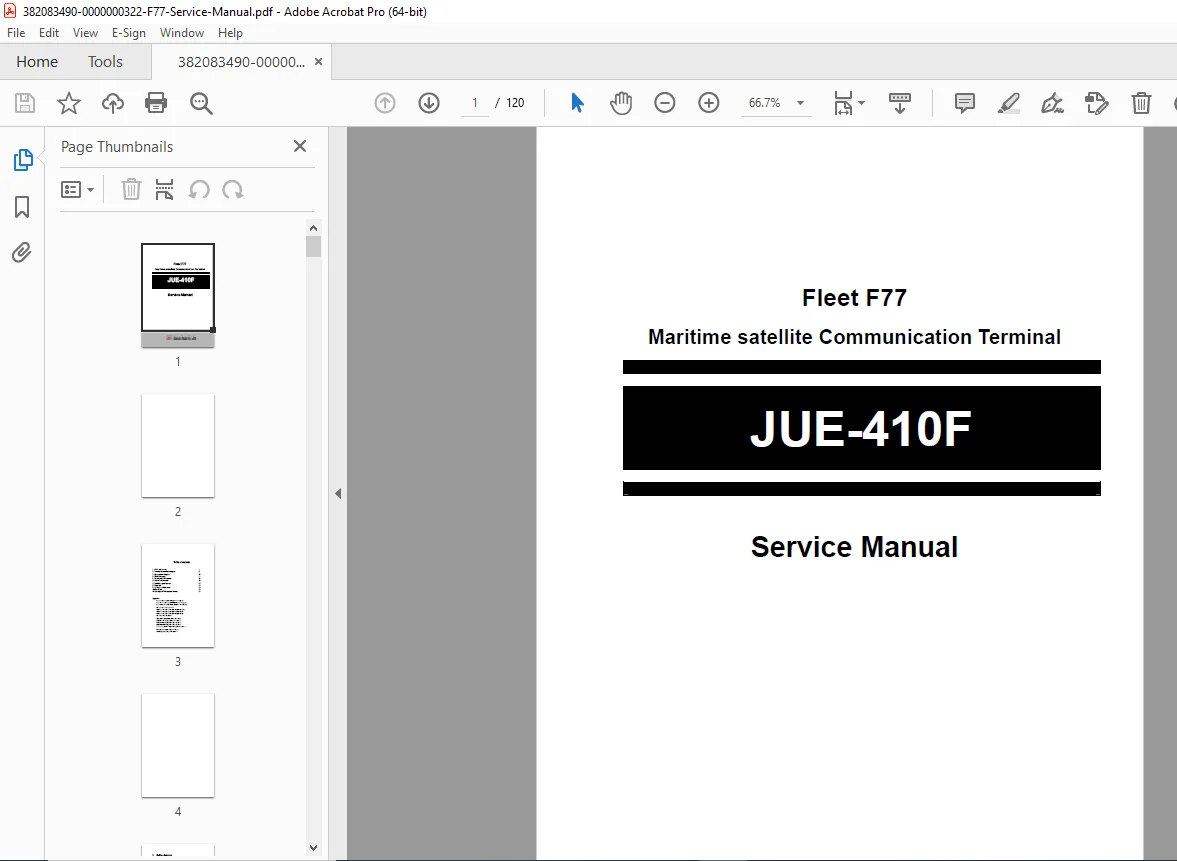Open the E-Sign menu
Image resolution: width=1177 pixels, height=861 pixels.
click(x=128, y=33)
